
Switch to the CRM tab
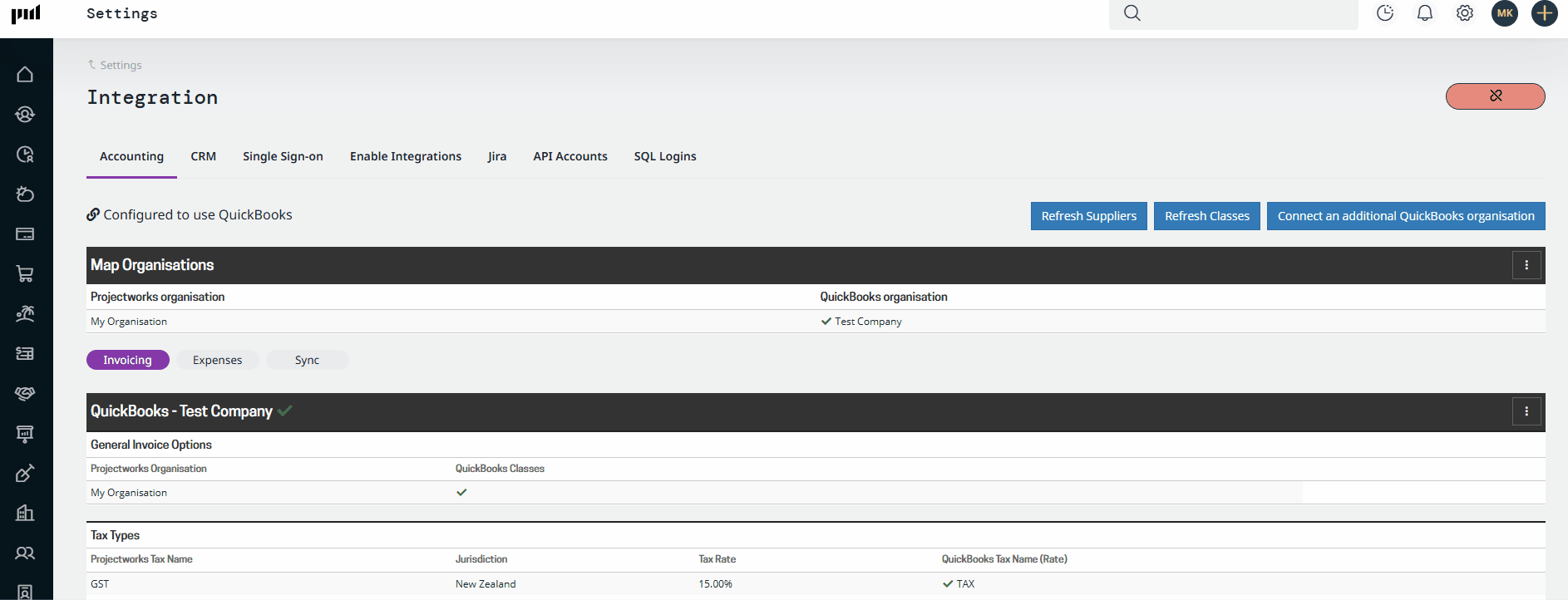[203, 156]
